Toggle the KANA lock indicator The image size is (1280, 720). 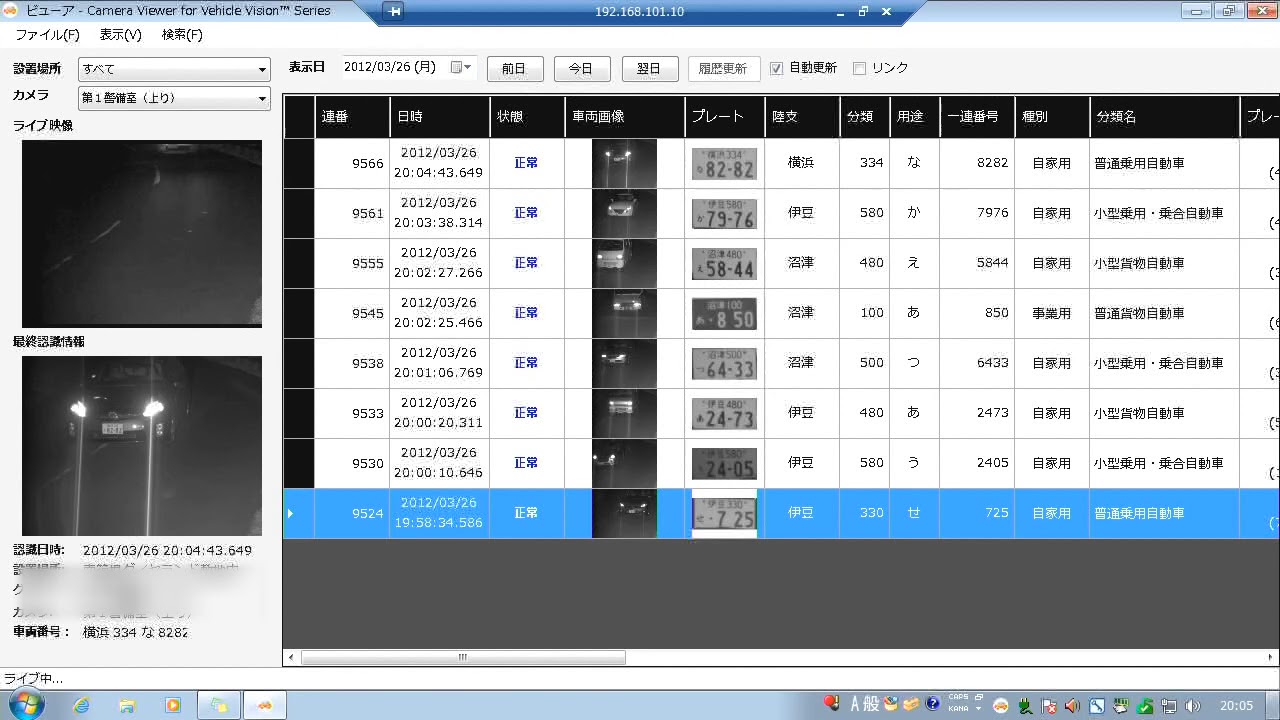point(959,709)
